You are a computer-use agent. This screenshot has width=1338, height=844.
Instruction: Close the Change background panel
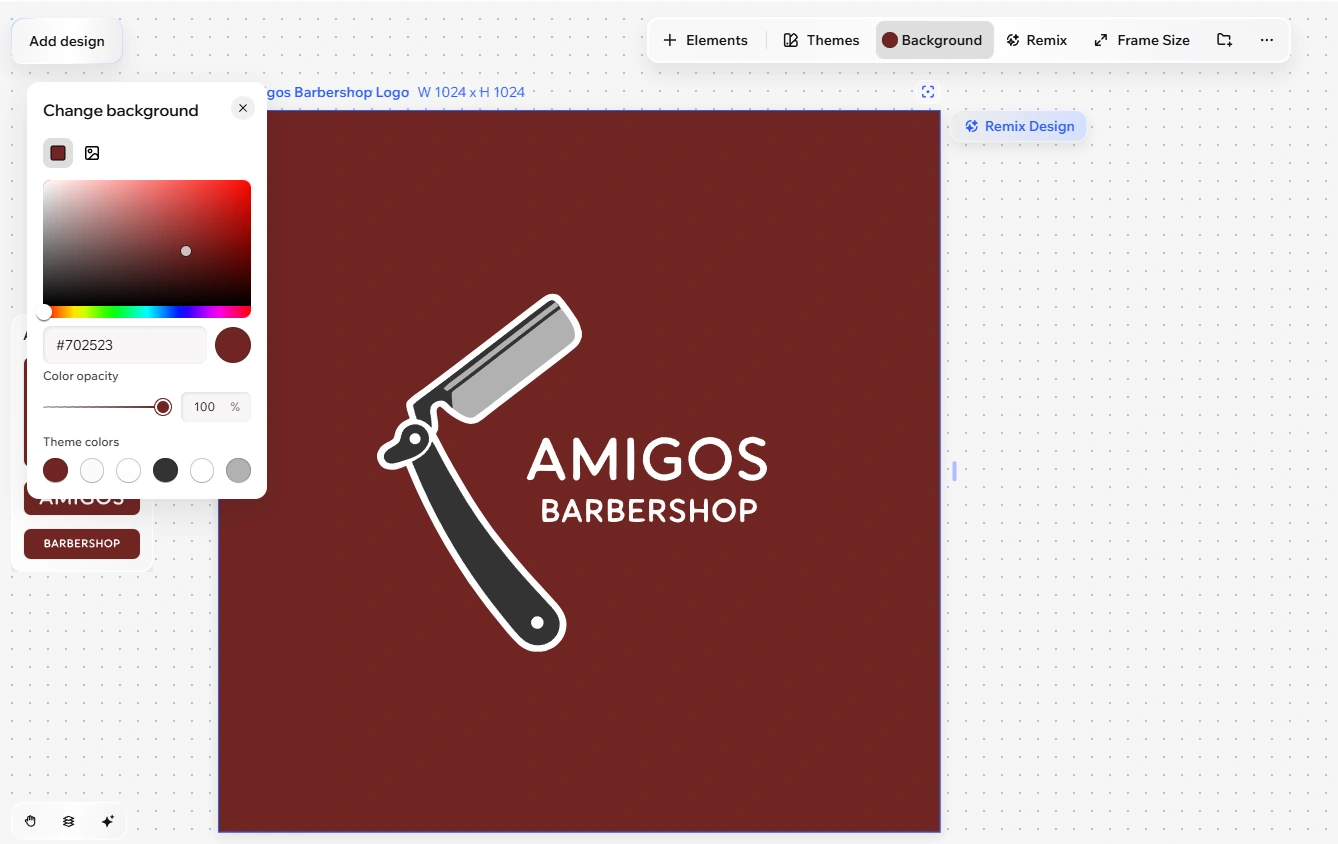pos(243,108)
